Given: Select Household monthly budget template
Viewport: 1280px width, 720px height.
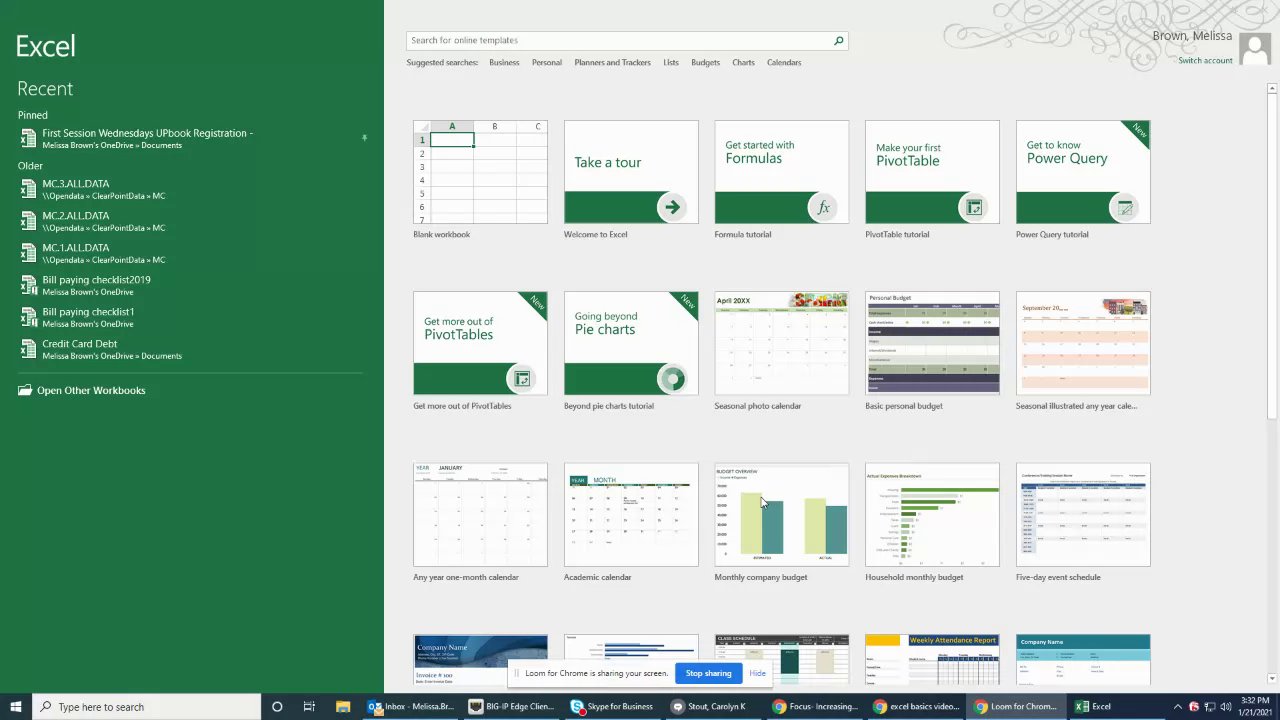Looking at the screenshot, I should coord(932,514).
